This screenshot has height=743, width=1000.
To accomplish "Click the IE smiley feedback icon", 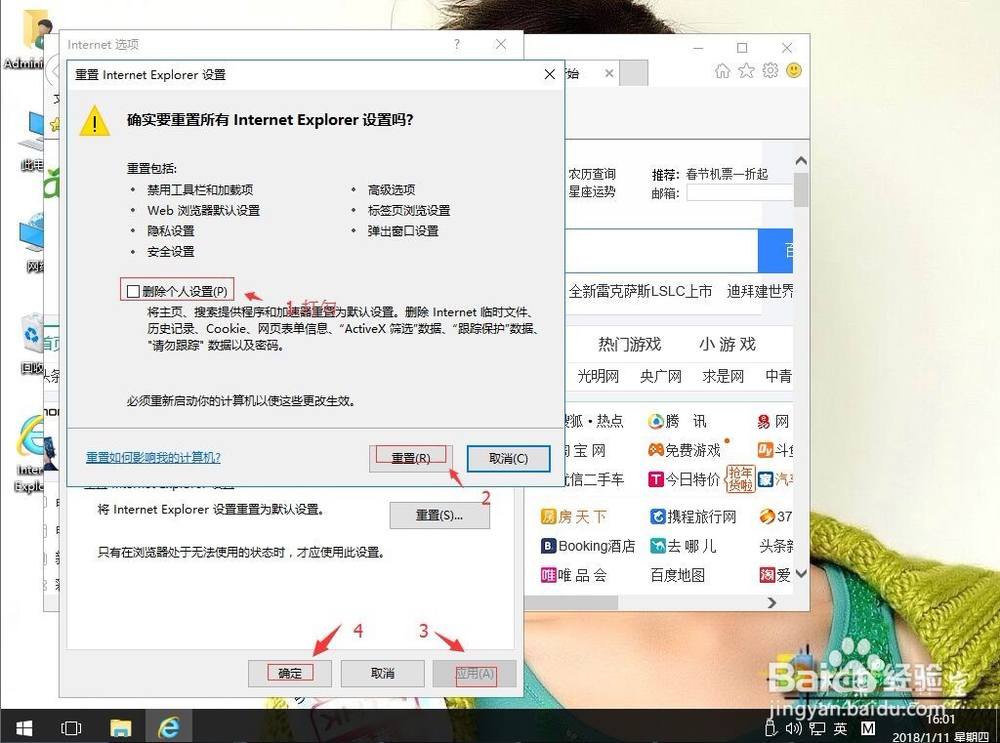I will pyautogui.click(x=794, y=70).
